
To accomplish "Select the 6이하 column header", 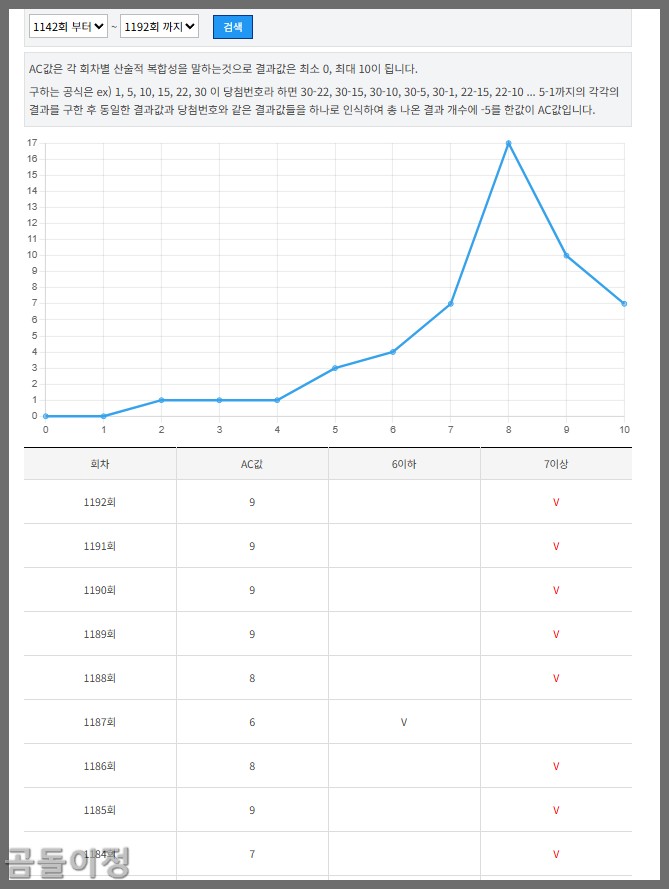I will tap(404, 464).
